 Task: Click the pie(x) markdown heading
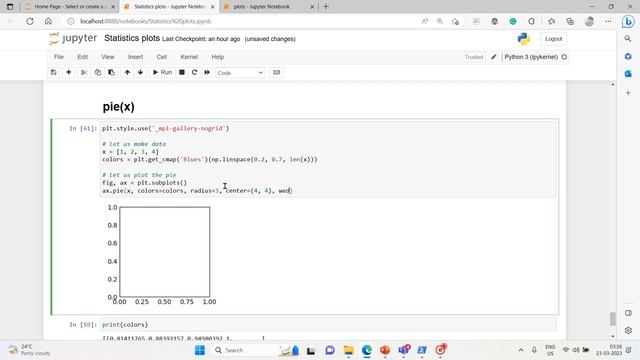tap(118, 107)
